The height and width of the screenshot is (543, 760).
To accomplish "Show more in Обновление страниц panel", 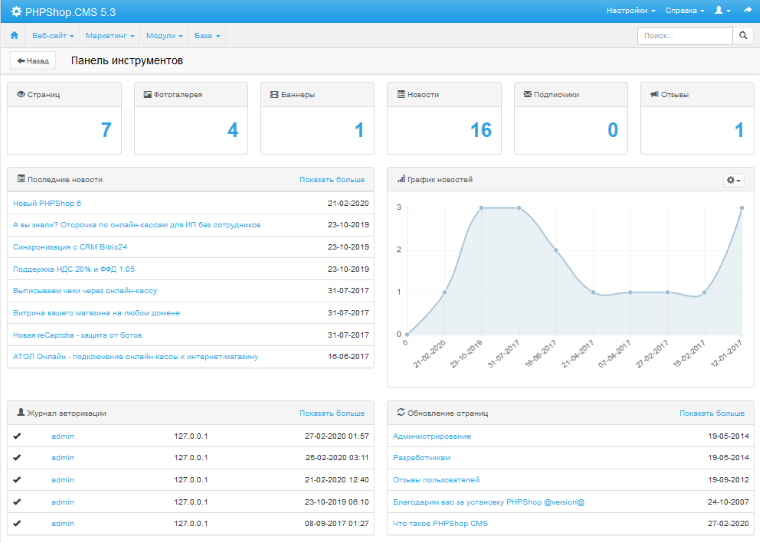I will [712, 413].
